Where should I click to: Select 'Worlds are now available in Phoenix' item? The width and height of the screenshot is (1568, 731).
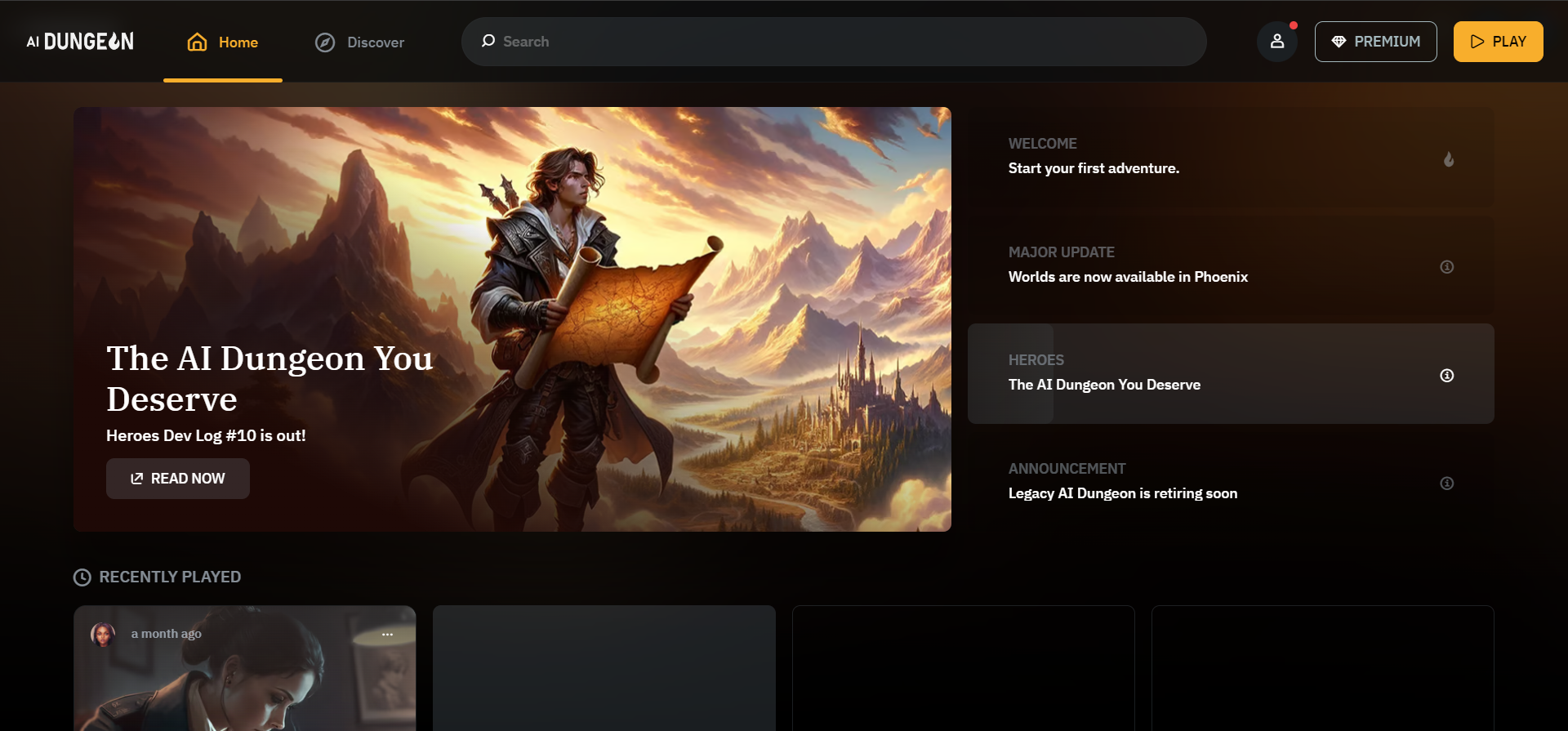[1231, 265]
